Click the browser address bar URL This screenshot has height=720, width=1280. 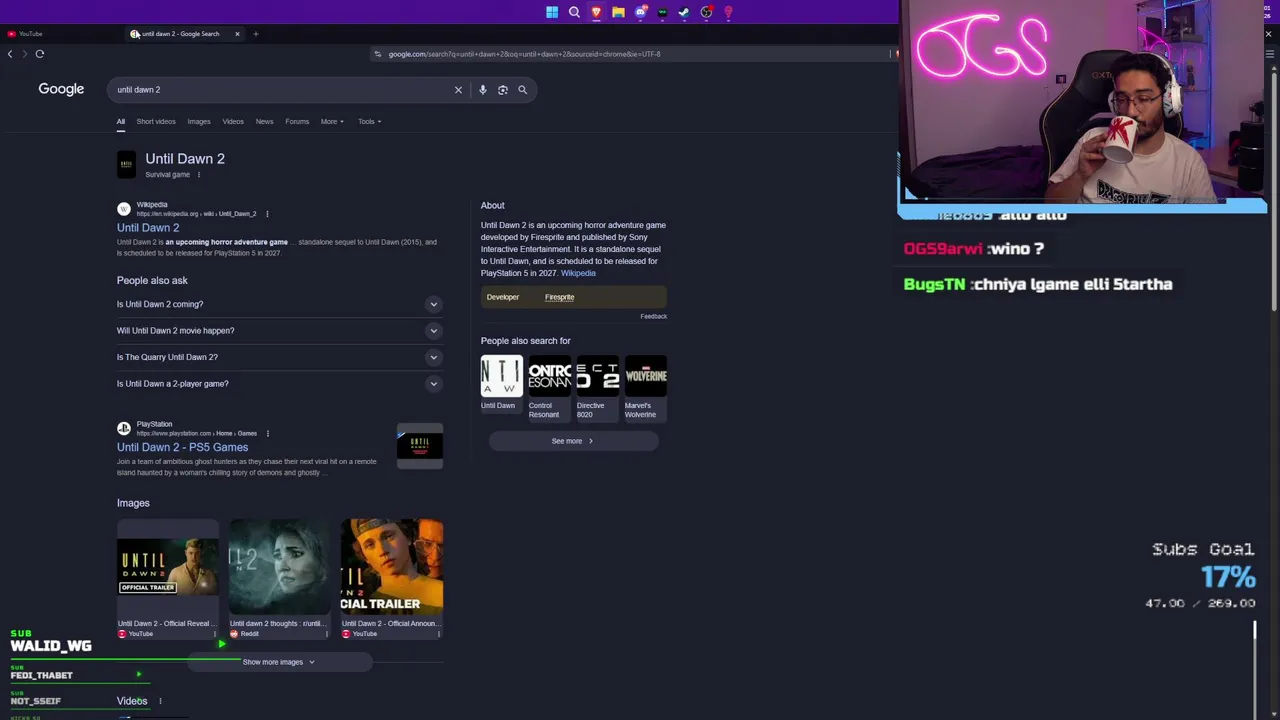(524, 54)
